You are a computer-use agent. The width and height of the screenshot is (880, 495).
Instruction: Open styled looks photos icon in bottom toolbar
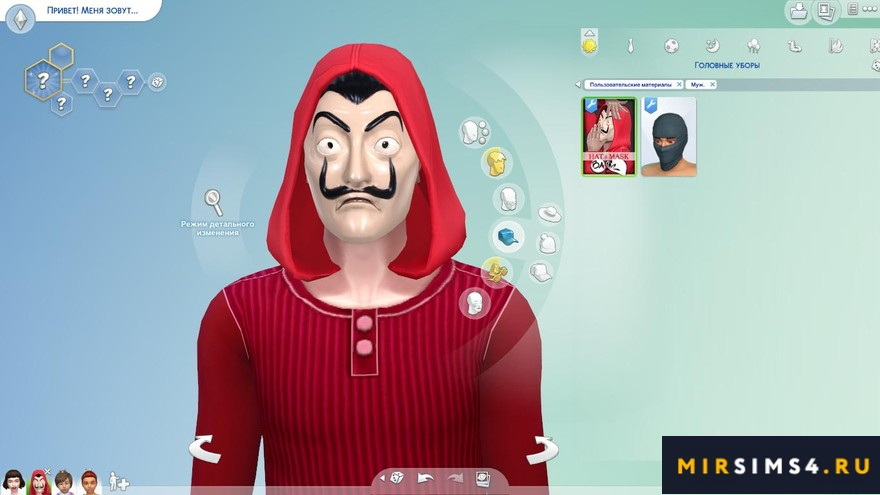pos(483,479)
